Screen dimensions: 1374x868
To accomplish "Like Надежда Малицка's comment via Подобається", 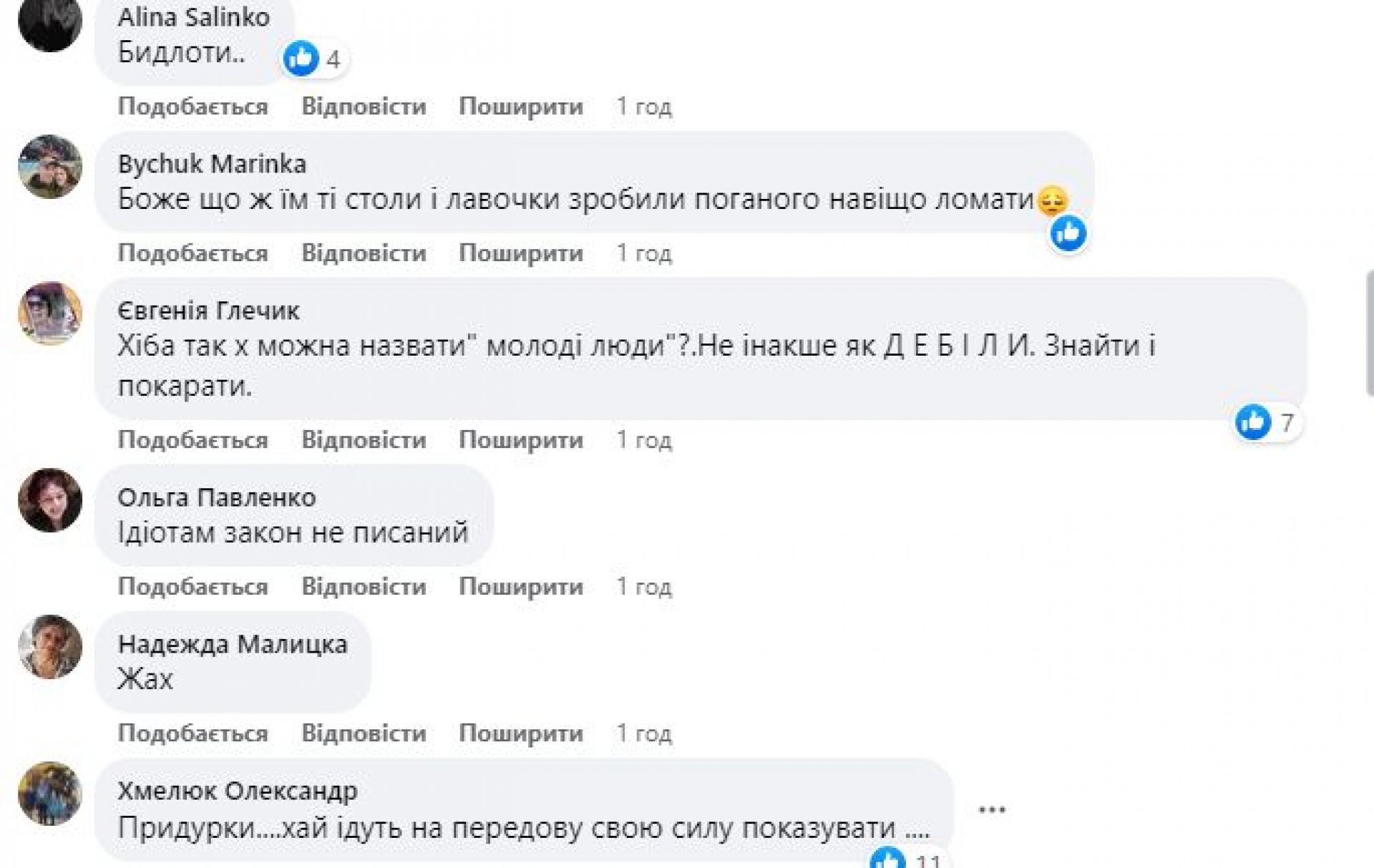I will [x=193, y=733].
